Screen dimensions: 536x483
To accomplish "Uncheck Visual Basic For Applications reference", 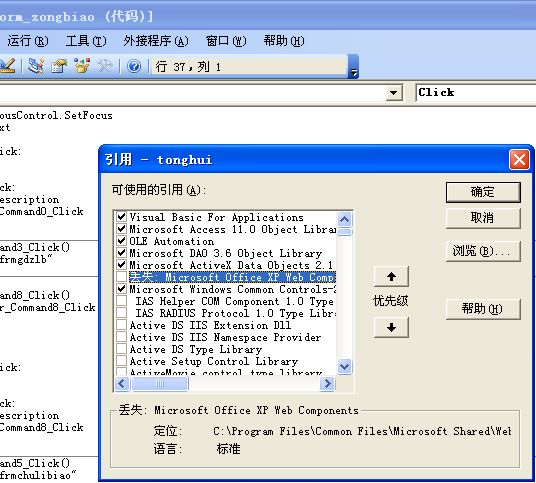I will 121,217.
